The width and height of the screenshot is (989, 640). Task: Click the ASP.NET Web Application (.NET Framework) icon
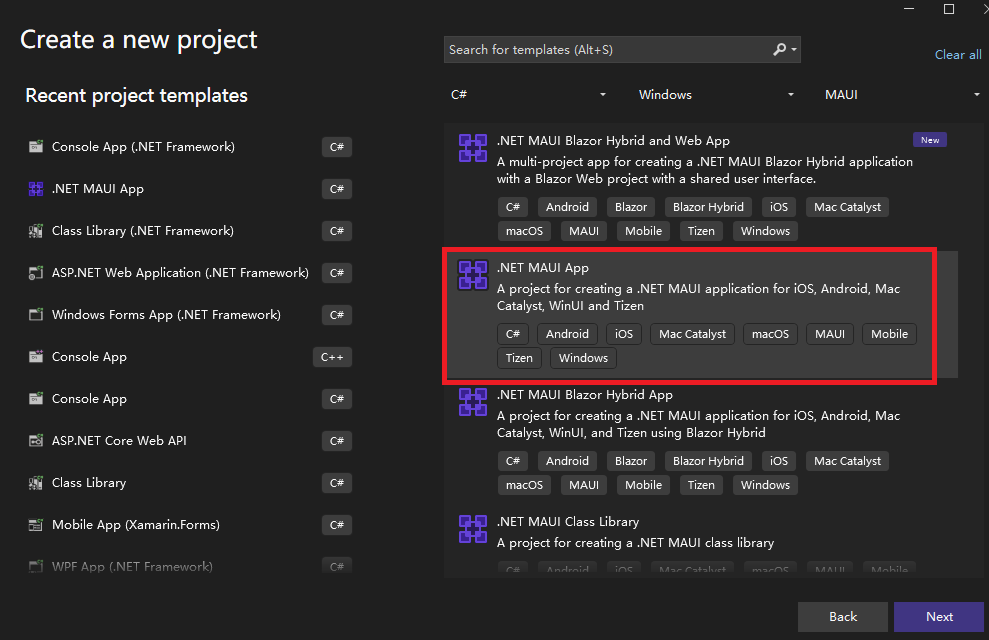point(36,273)
